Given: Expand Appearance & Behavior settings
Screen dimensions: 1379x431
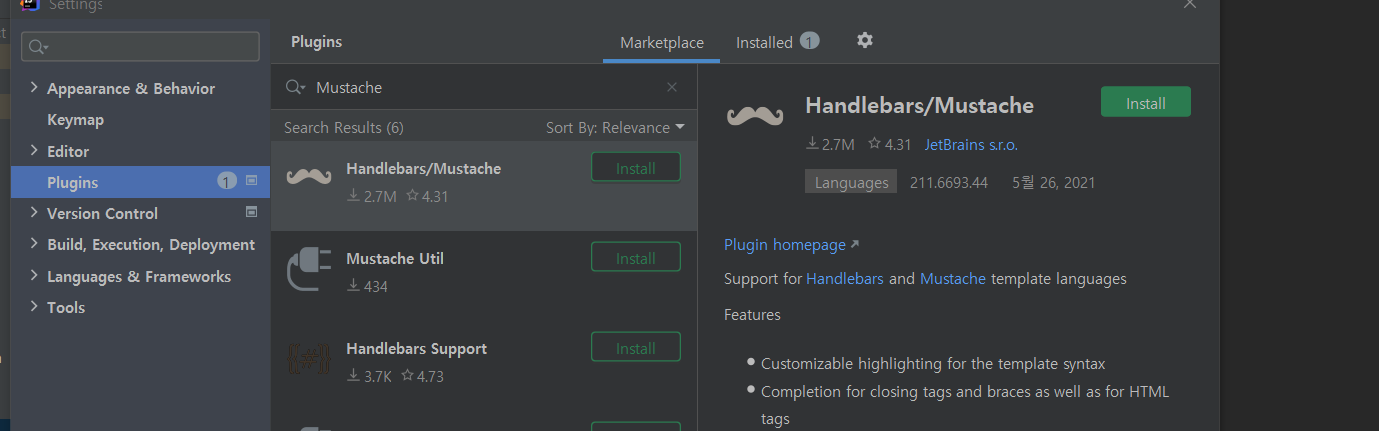Looking at the screenshot, I should click(x=34, y=88).
